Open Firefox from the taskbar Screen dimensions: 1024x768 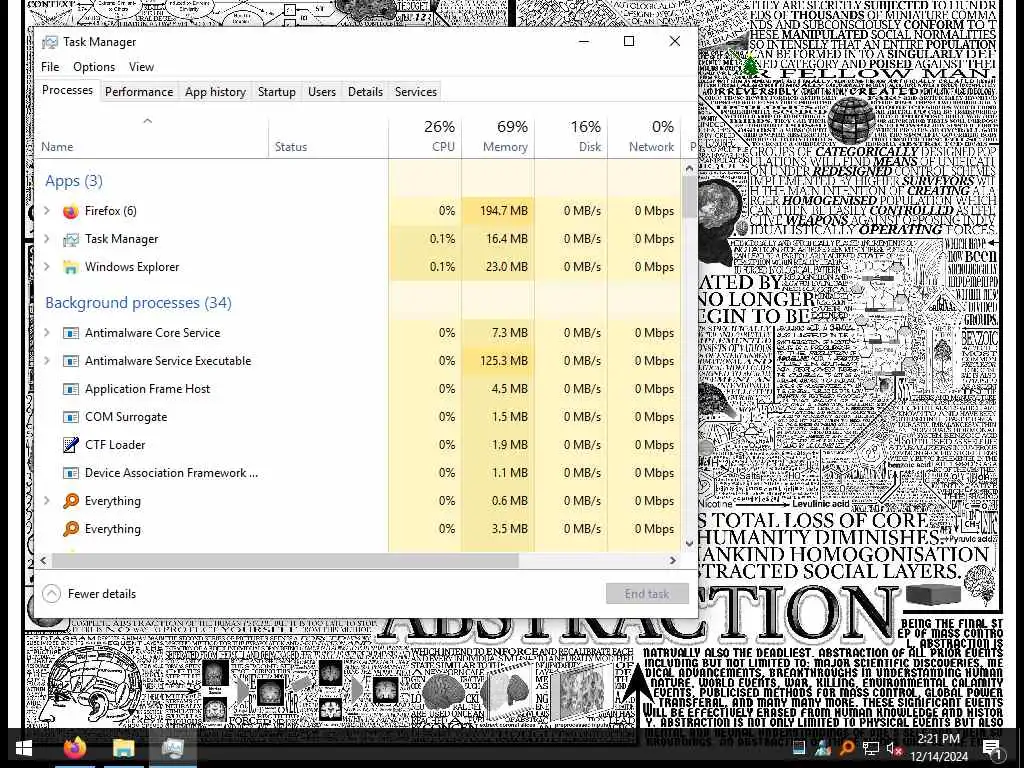coord(75,748)
